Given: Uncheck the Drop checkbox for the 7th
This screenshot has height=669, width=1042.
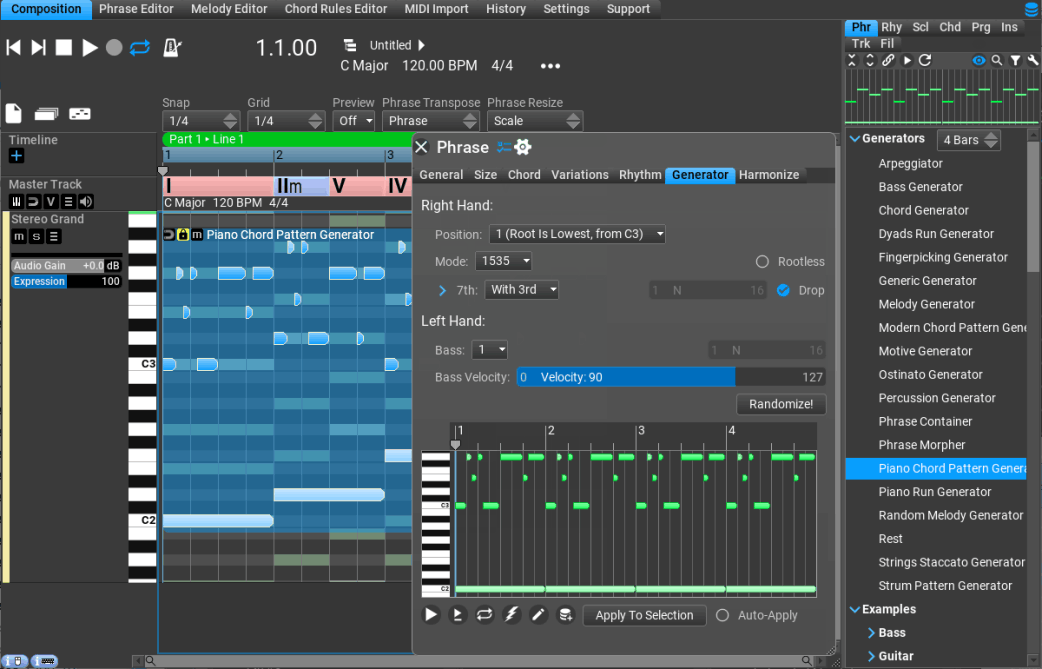Looking at the screenshot, I should 782,289.
